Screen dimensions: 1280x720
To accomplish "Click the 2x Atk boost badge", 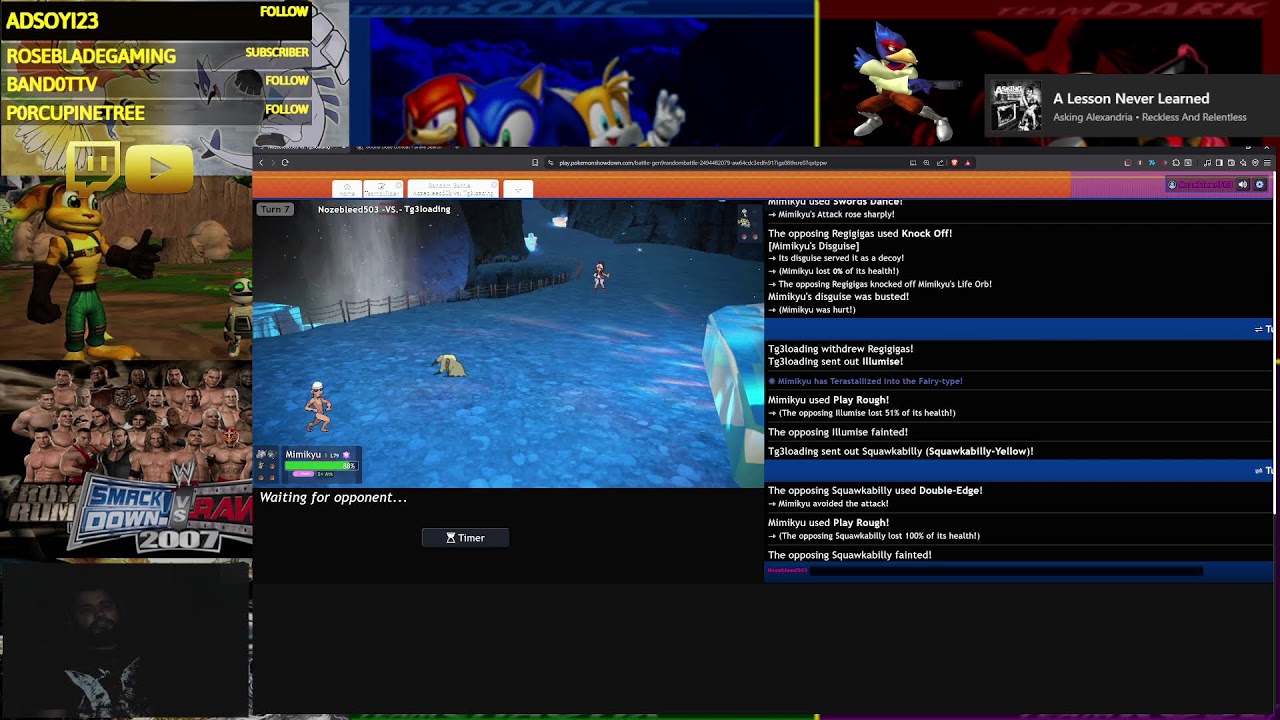I will [x=324, y=474].
